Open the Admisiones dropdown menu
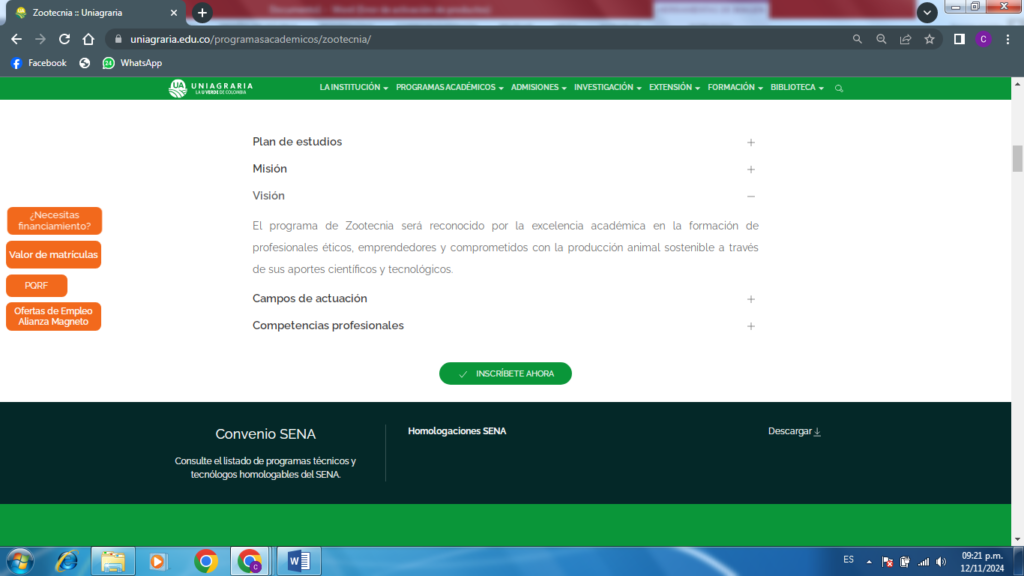This screenshot has height=576, width=1024. pos(538,88)
